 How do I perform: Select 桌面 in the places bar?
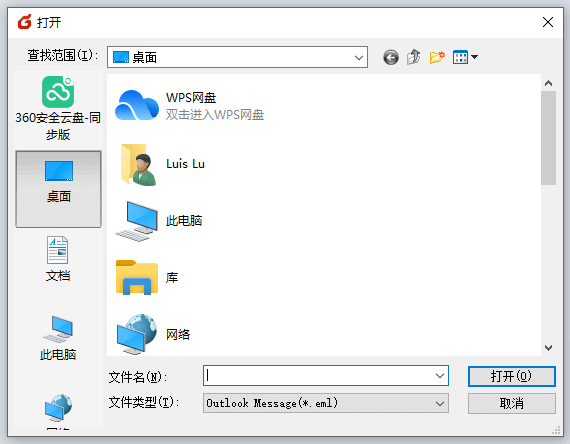tap(58, 189)
